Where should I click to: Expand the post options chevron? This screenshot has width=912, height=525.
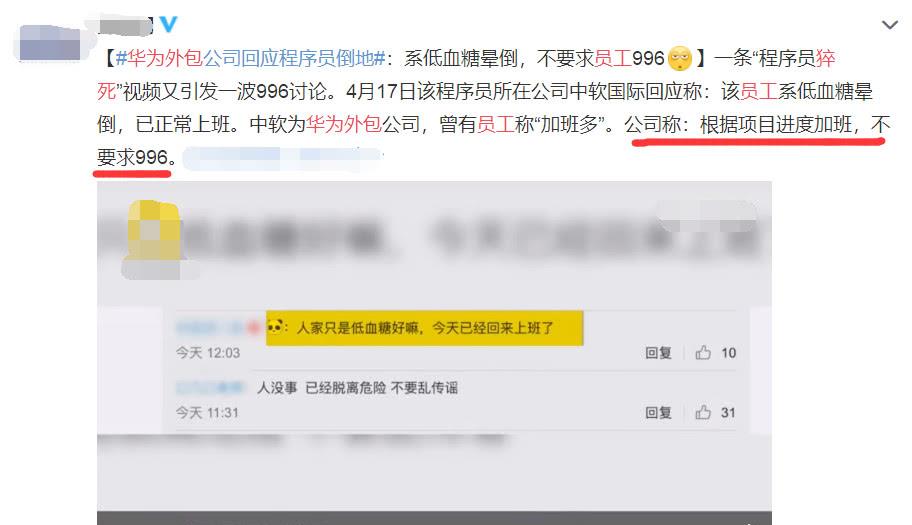pyautogui.click(x=890, y=25)
